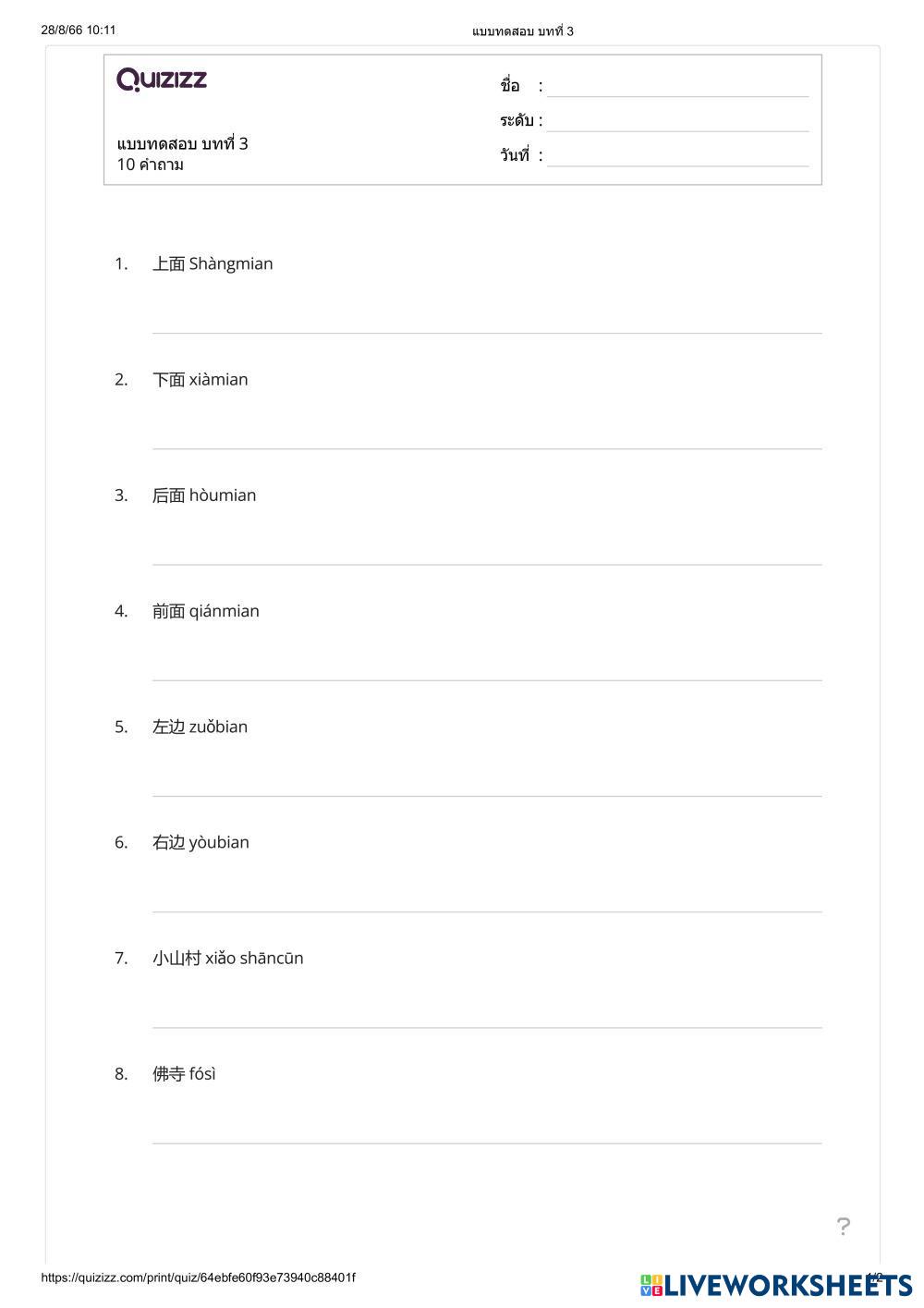Click the date (วันที่) input line
The height and width of the screenshot is (1308, 924).
(x=677, y=156)
